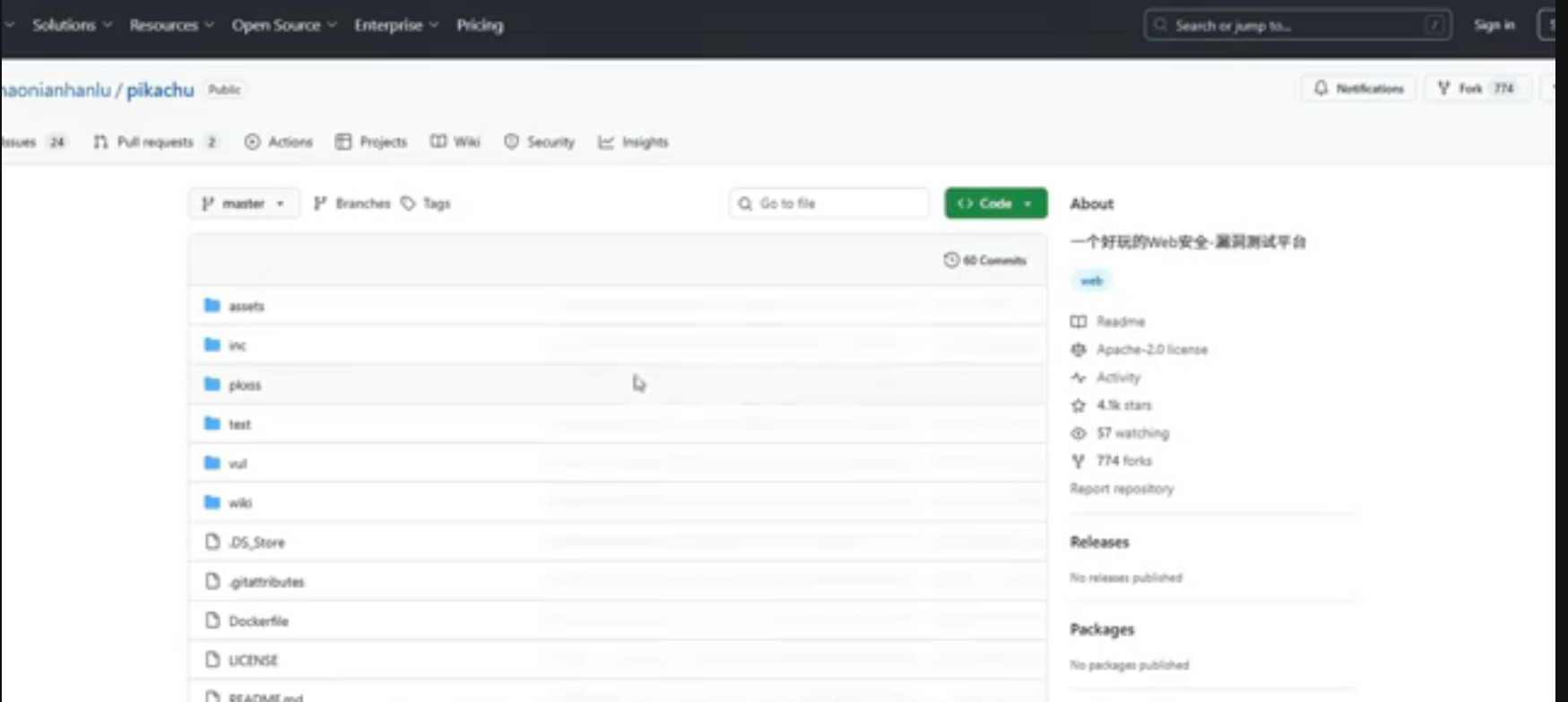Open the vul folder

[x=238, y=464]
